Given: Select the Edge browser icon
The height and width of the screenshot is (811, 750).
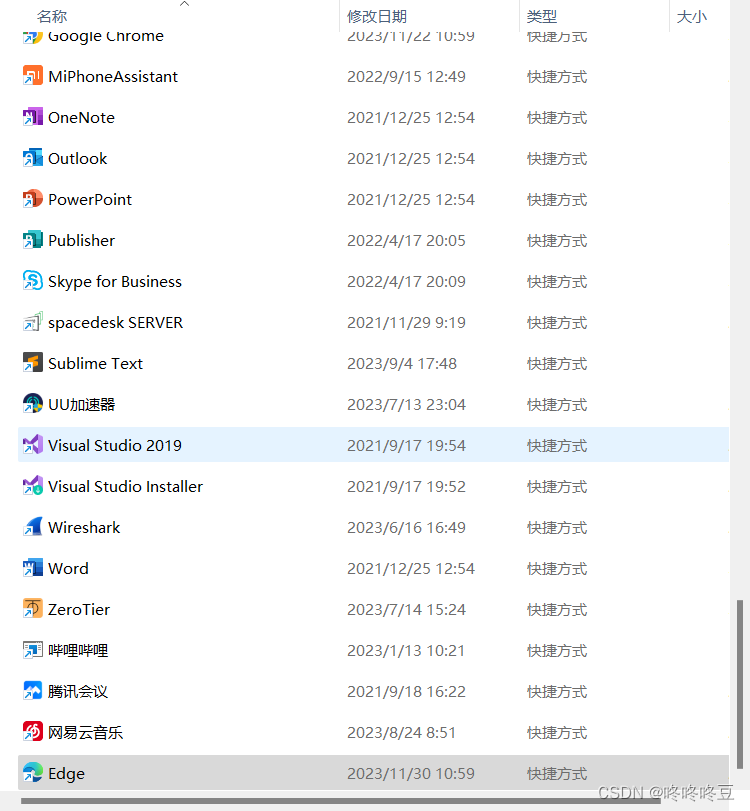Looking at the screenshot, I should click(x=33, y=773).
